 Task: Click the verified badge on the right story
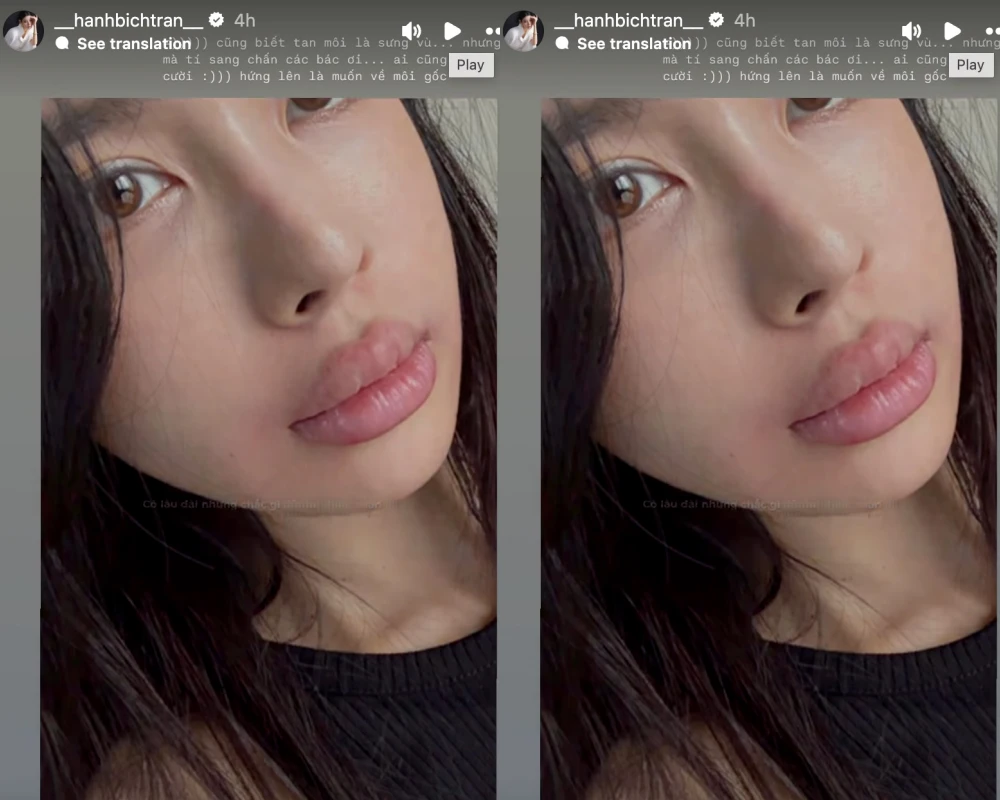716,20
